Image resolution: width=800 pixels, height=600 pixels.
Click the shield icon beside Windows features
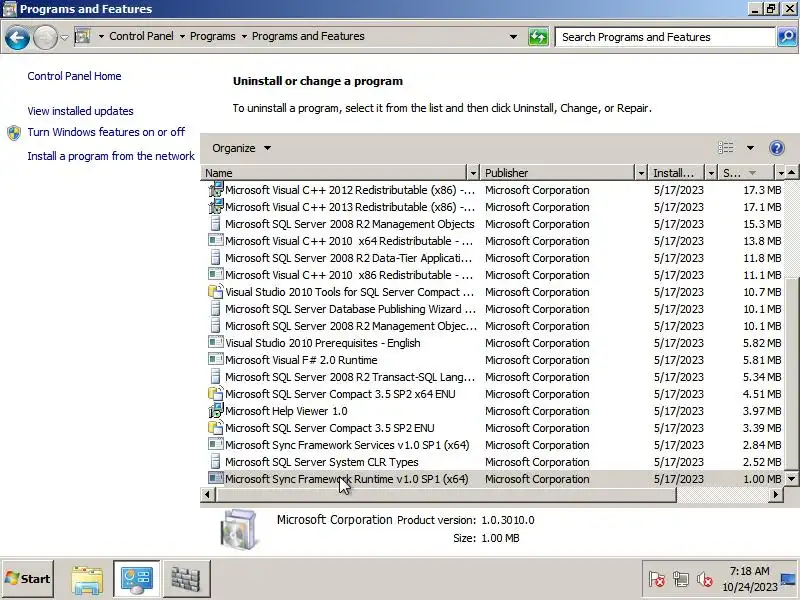tap(14, 133)
